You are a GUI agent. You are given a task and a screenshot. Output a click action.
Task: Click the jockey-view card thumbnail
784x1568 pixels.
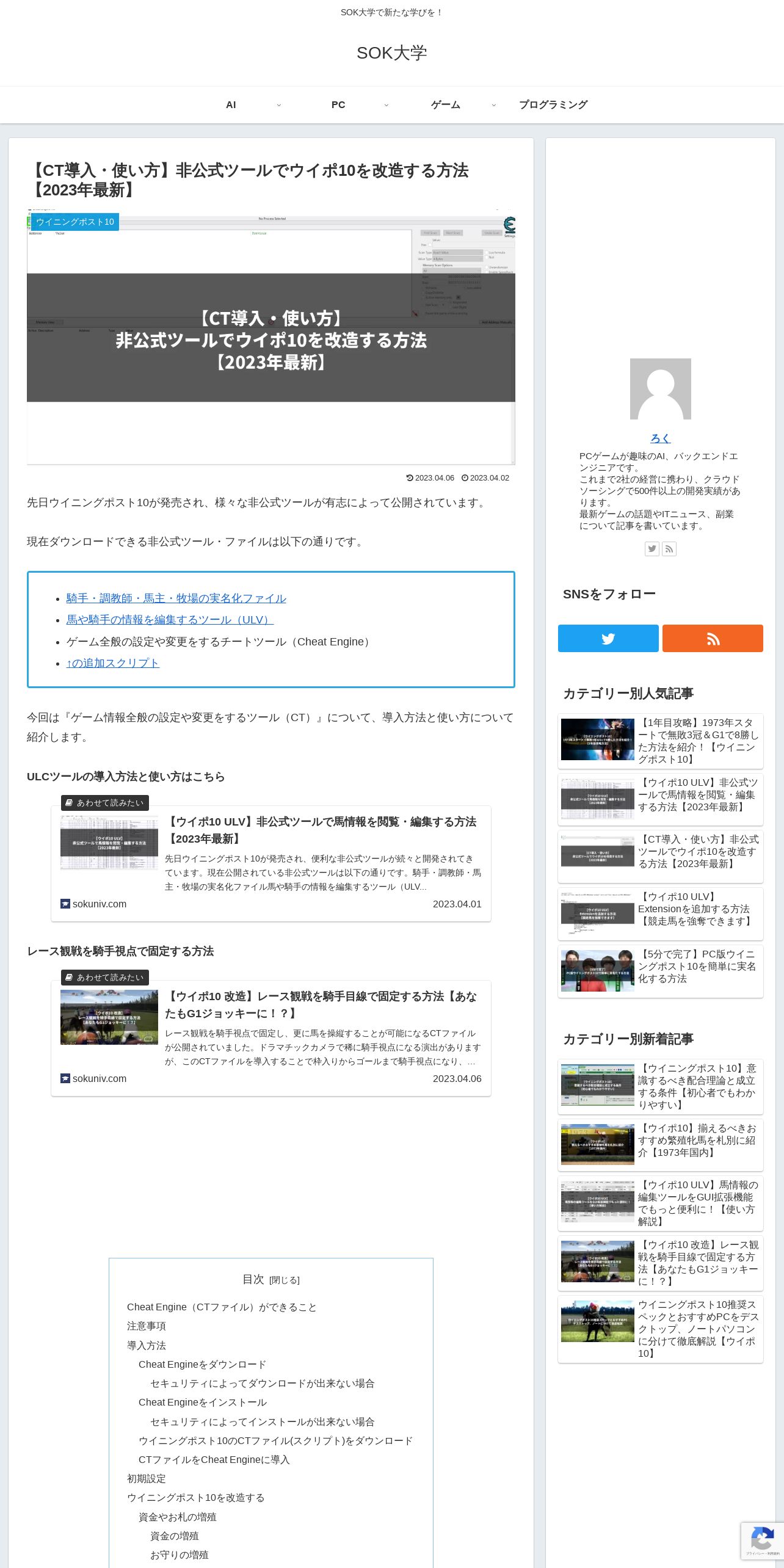click(109, 1017)
